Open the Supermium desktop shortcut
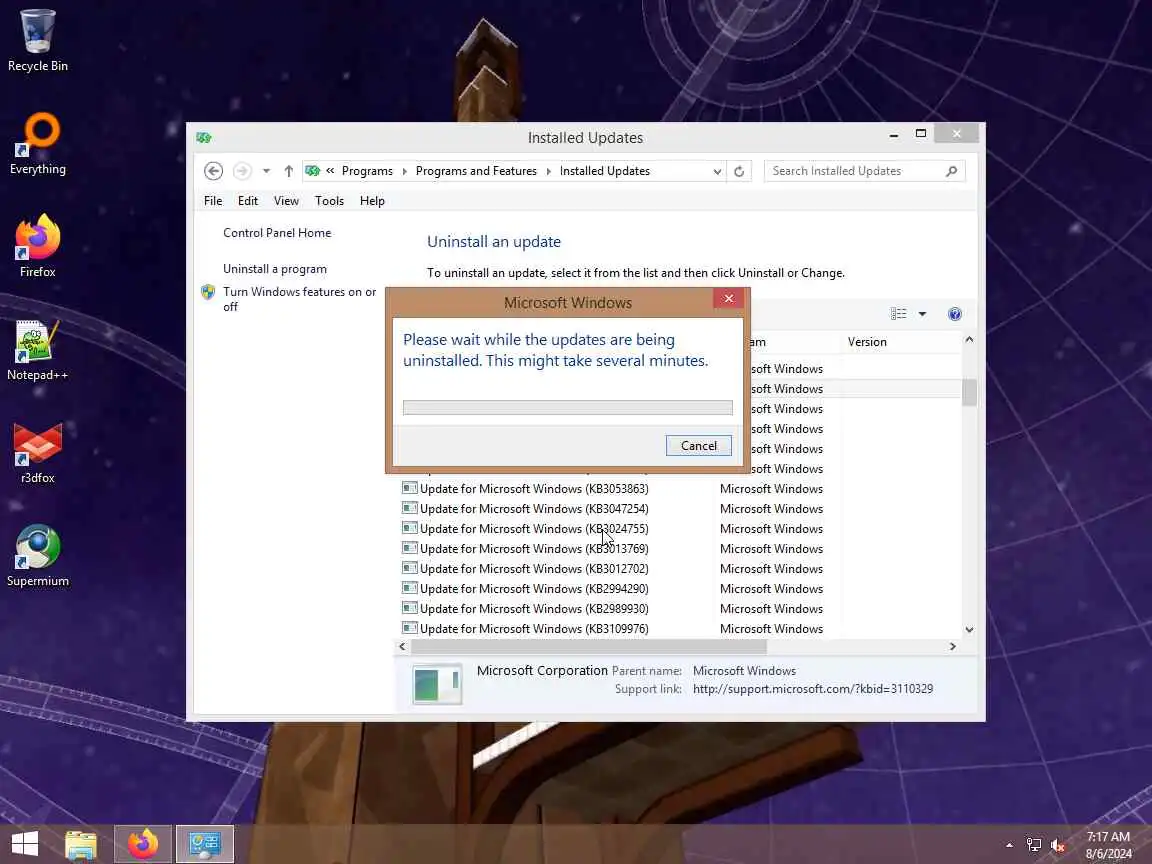This screenshot has width=1152, height=864. tap(37, 555)
